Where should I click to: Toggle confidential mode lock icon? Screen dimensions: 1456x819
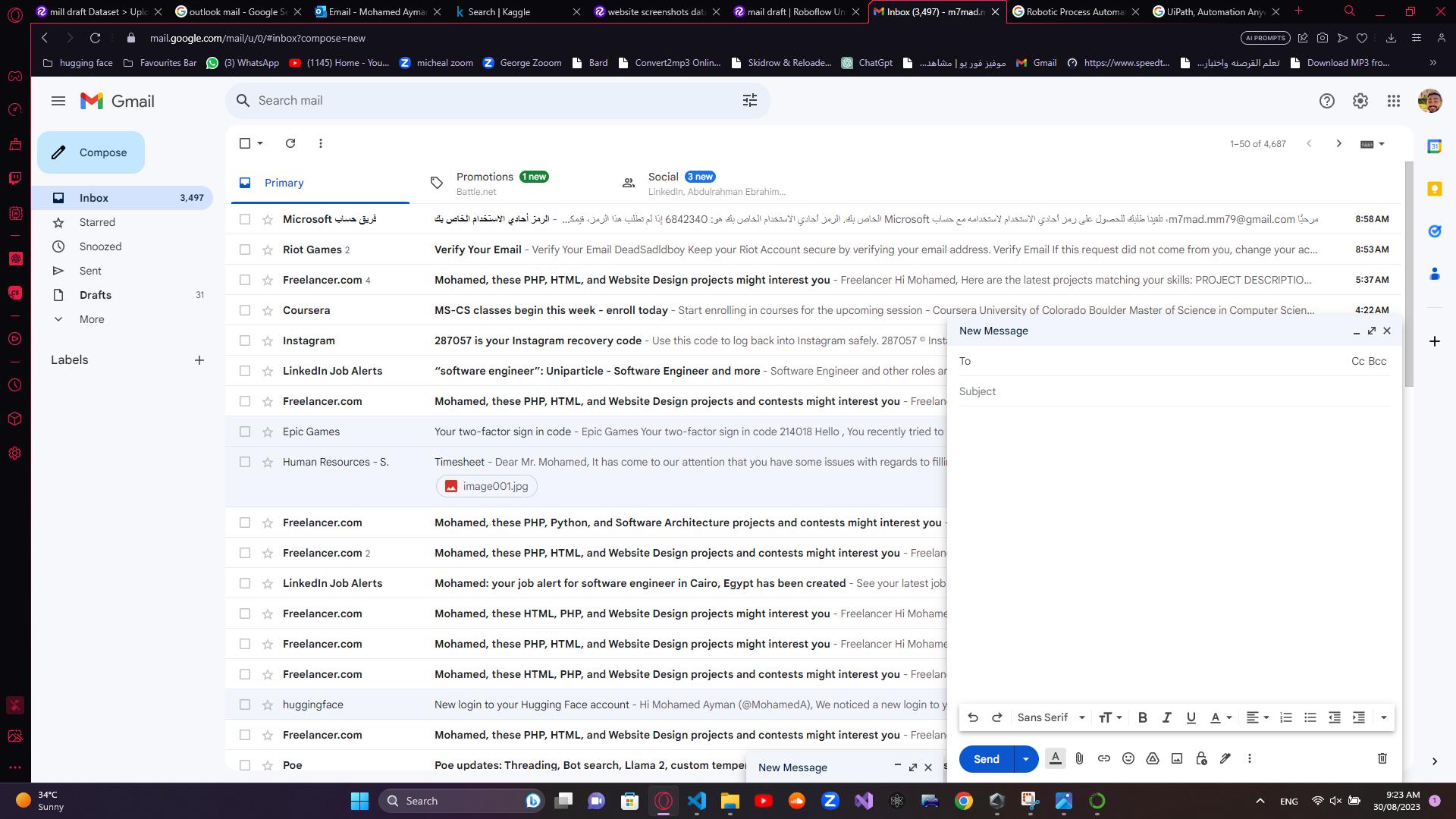point(1201,758)
